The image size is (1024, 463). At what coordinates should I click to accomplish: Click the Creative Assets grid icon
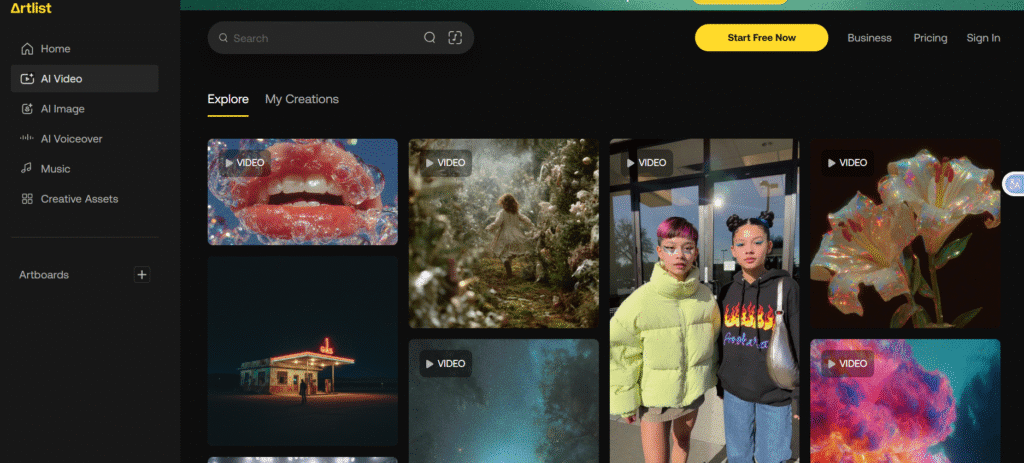27,199
